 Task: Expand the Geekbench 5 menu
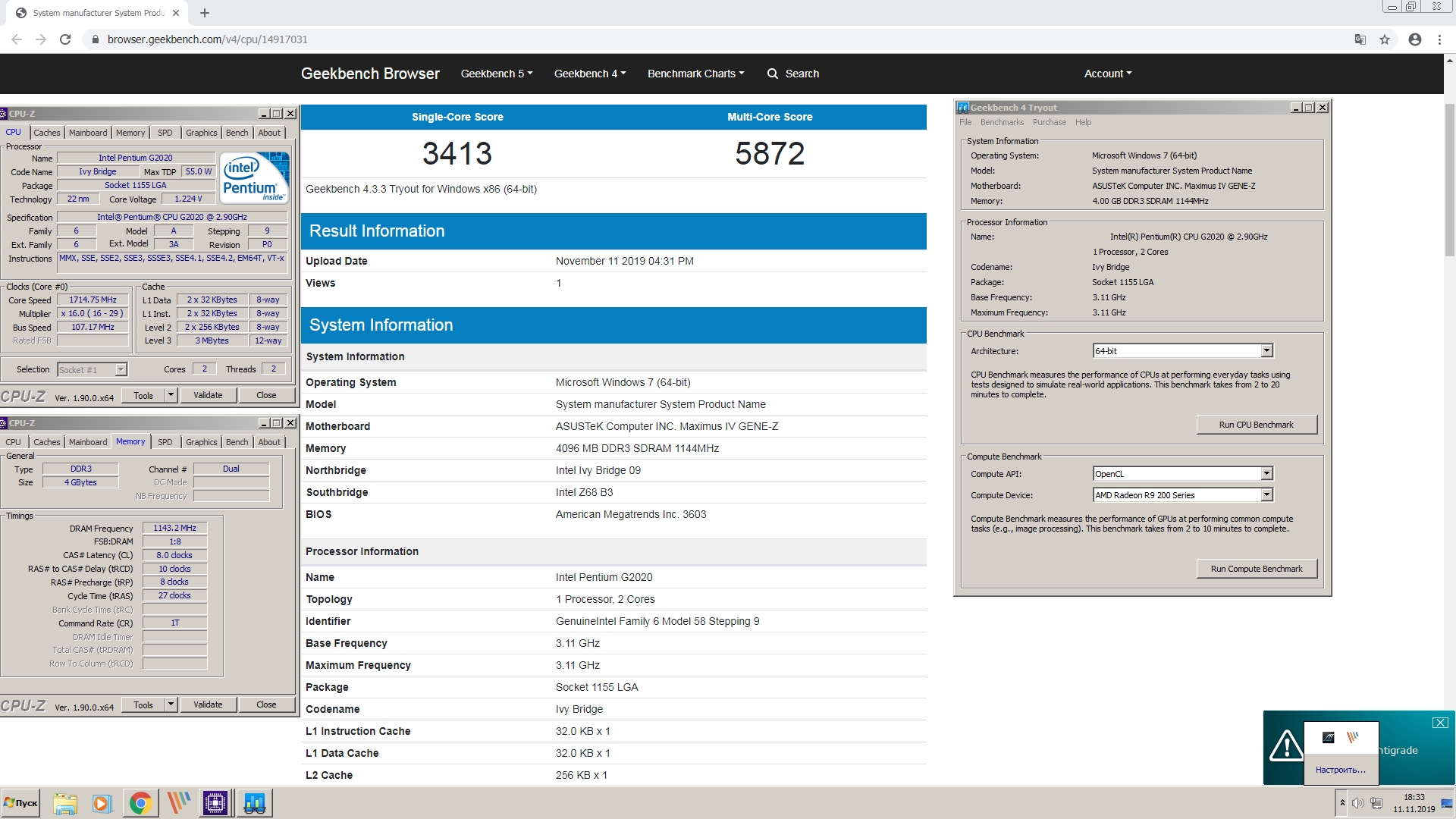click(497, 74)
